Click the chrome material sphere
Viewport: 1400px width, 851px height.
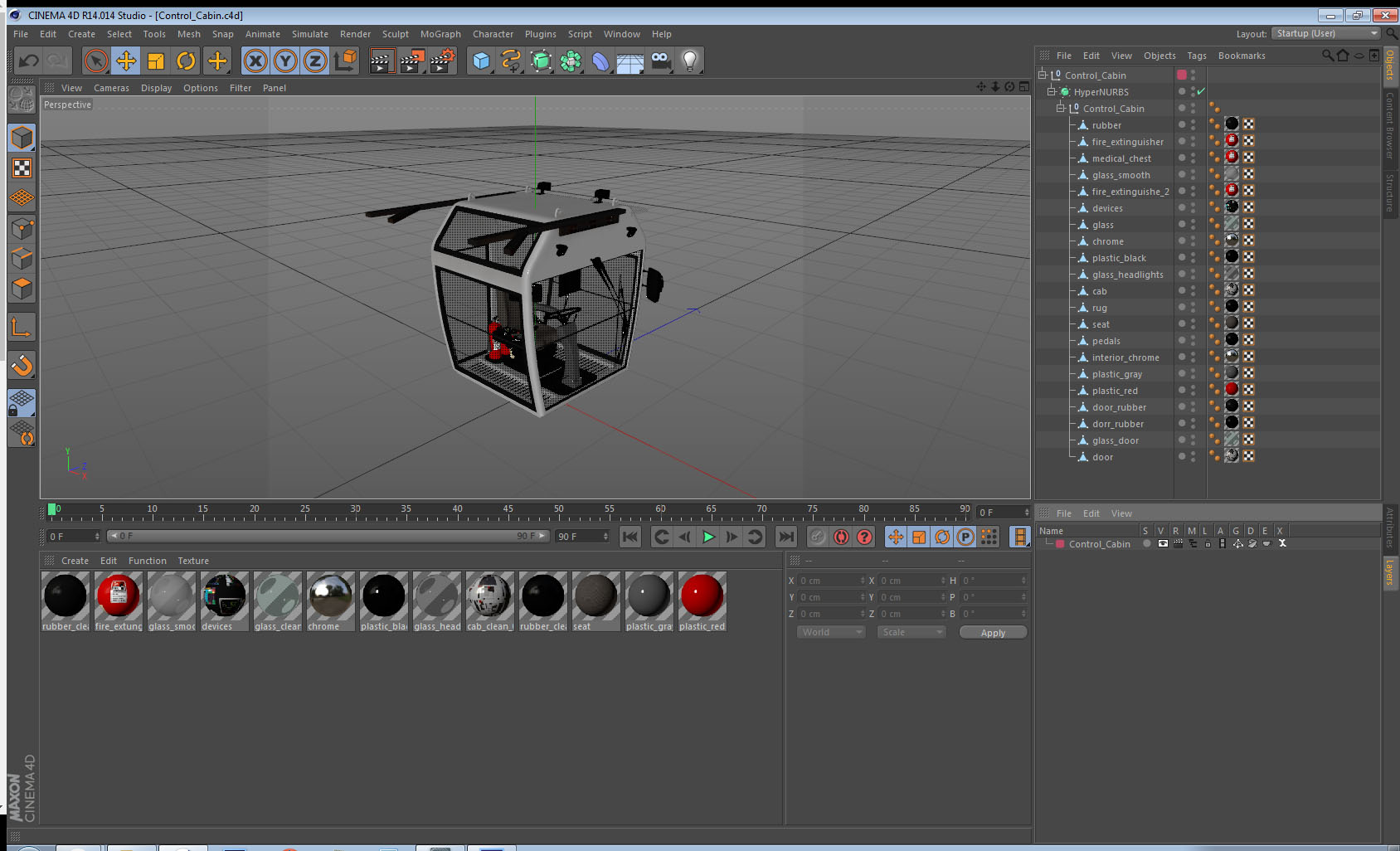(330, 596)
